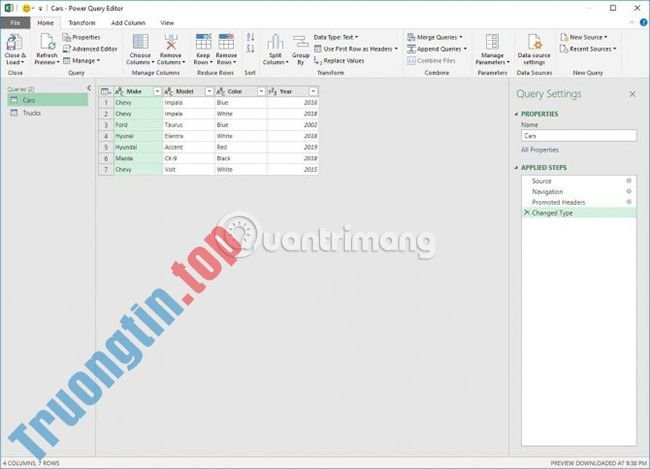
Task: Open gear settings for Promoted Headers step
Action: 629,202
